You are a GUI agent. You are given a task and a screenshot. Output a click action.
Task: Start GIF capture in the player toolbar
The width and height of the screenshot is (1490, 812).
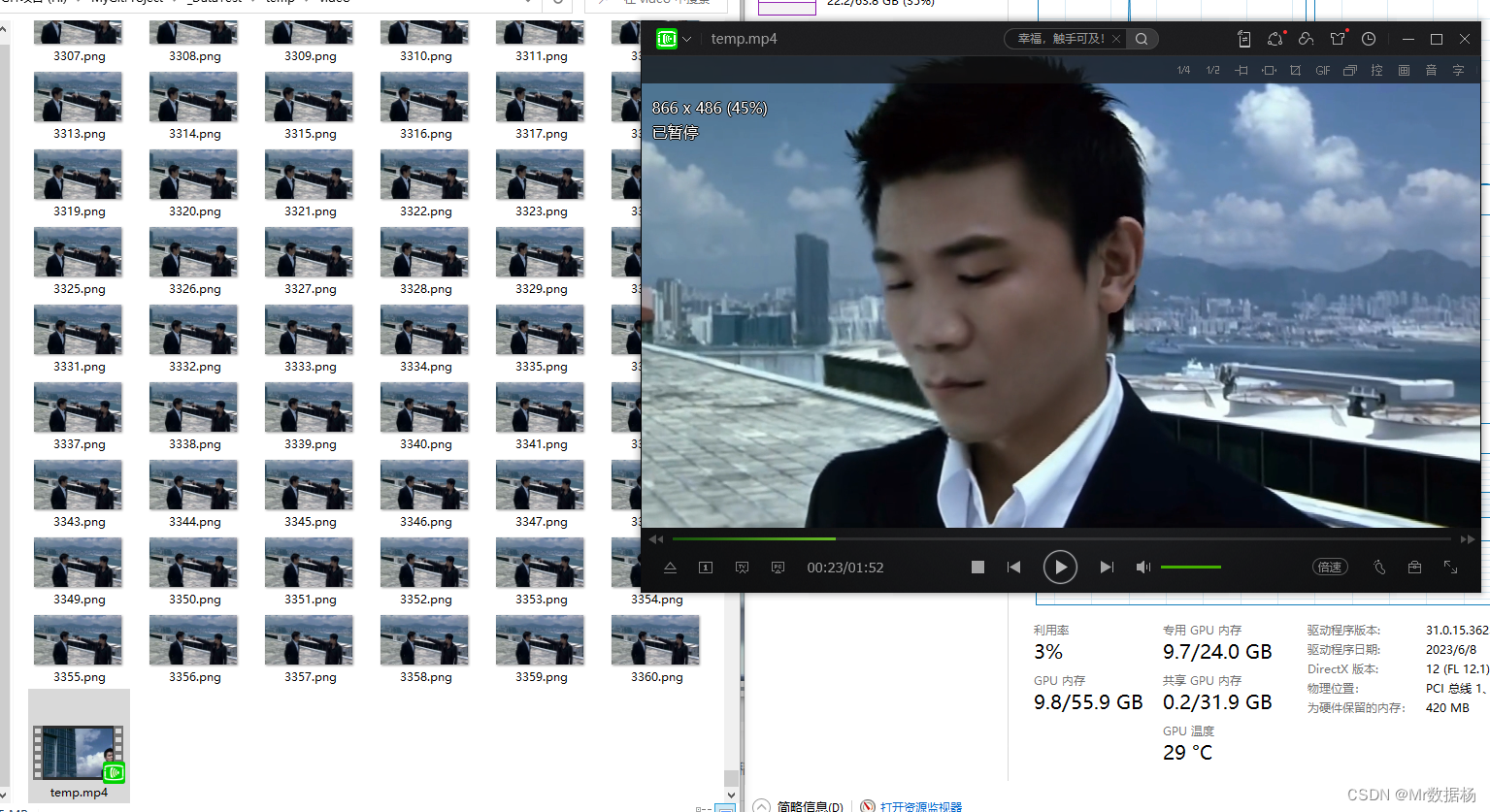pos(1323,70)
